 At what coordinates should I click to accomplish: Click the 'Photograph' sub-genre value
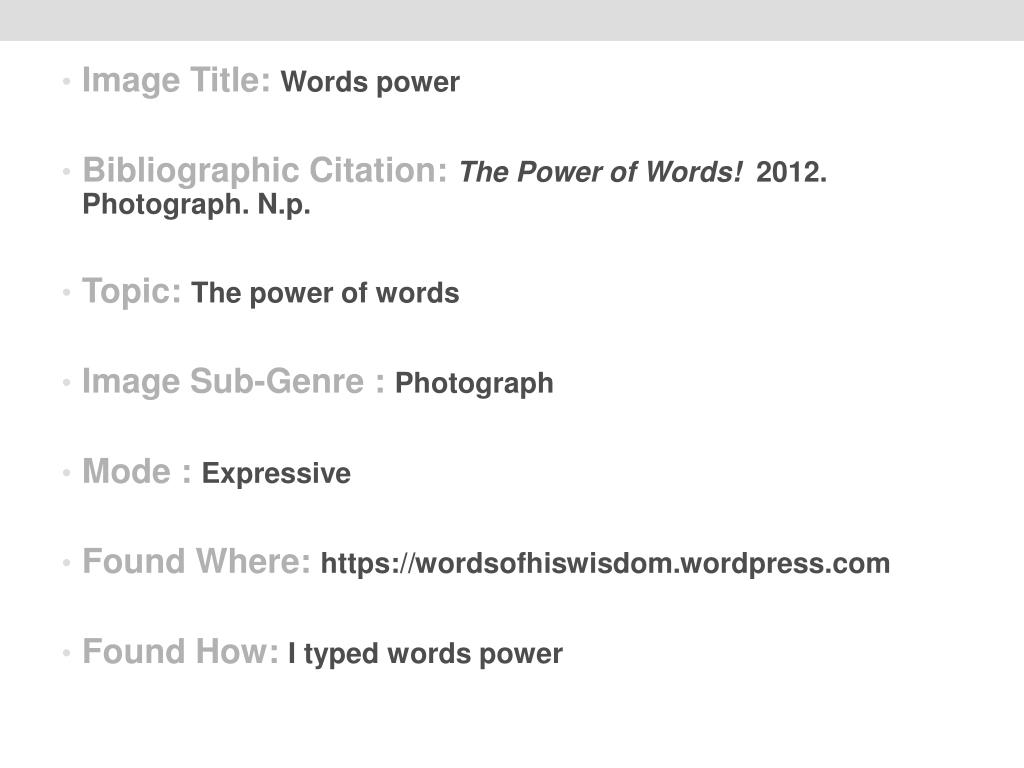pos(474,384)
